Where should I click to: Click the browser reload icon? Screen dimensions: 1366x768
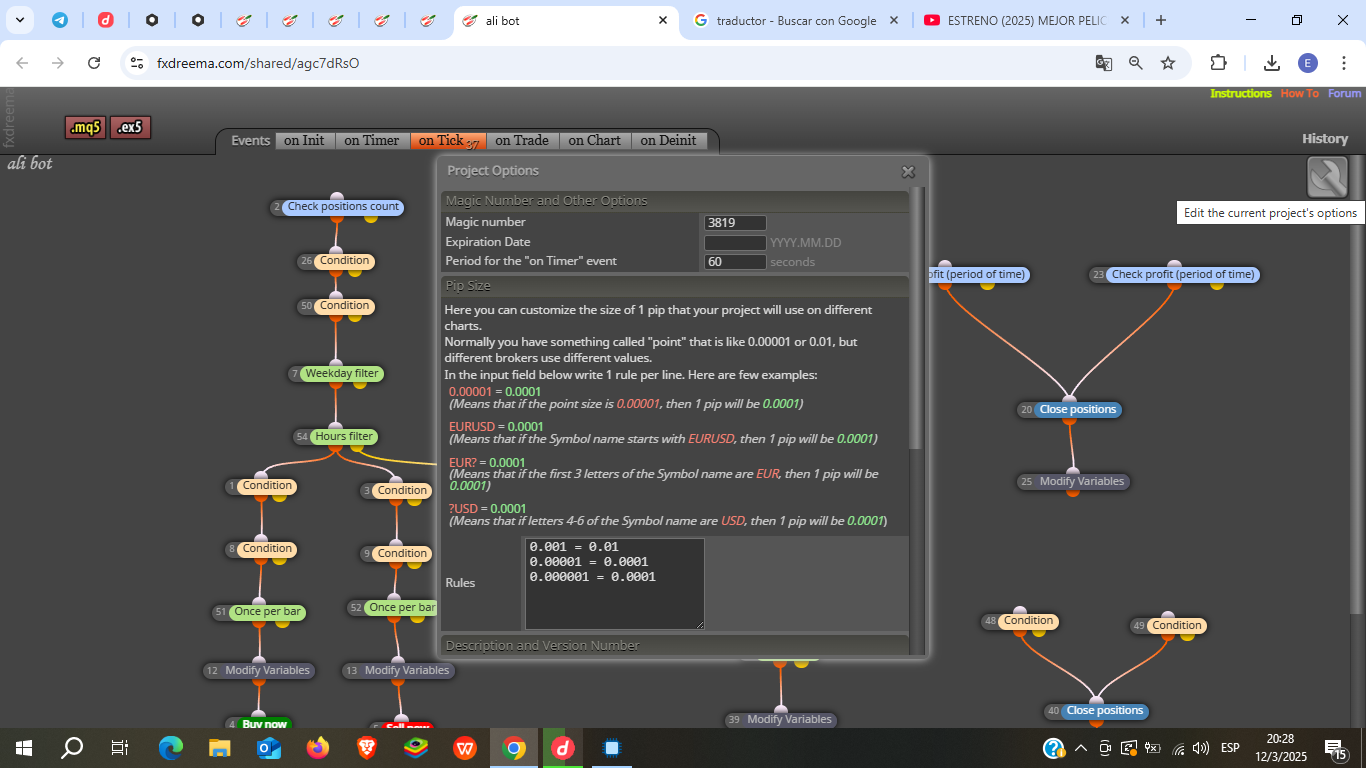click(94, 63)
